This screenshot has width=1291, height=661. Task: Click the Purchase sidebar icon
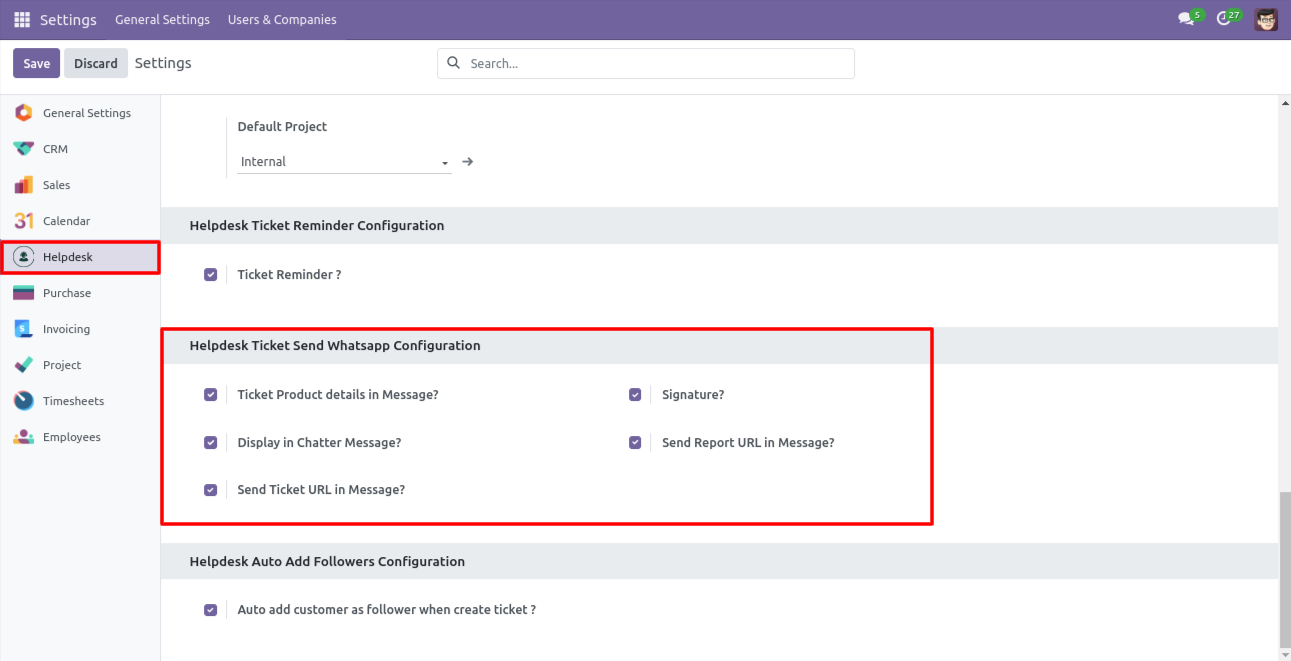point(24,293)
